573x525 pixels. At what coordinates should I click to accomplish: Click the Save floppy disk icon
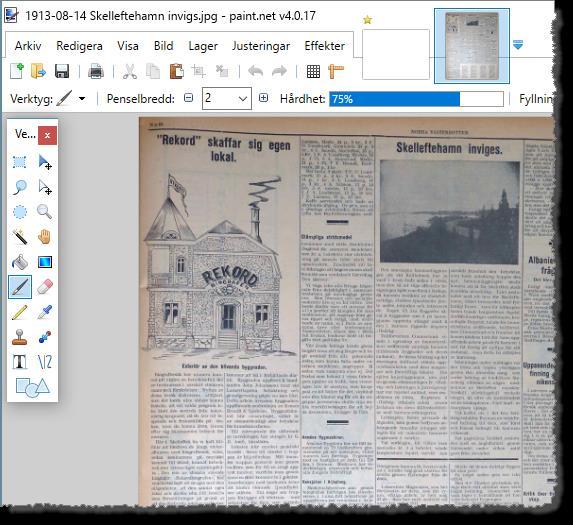coord(62,71)
